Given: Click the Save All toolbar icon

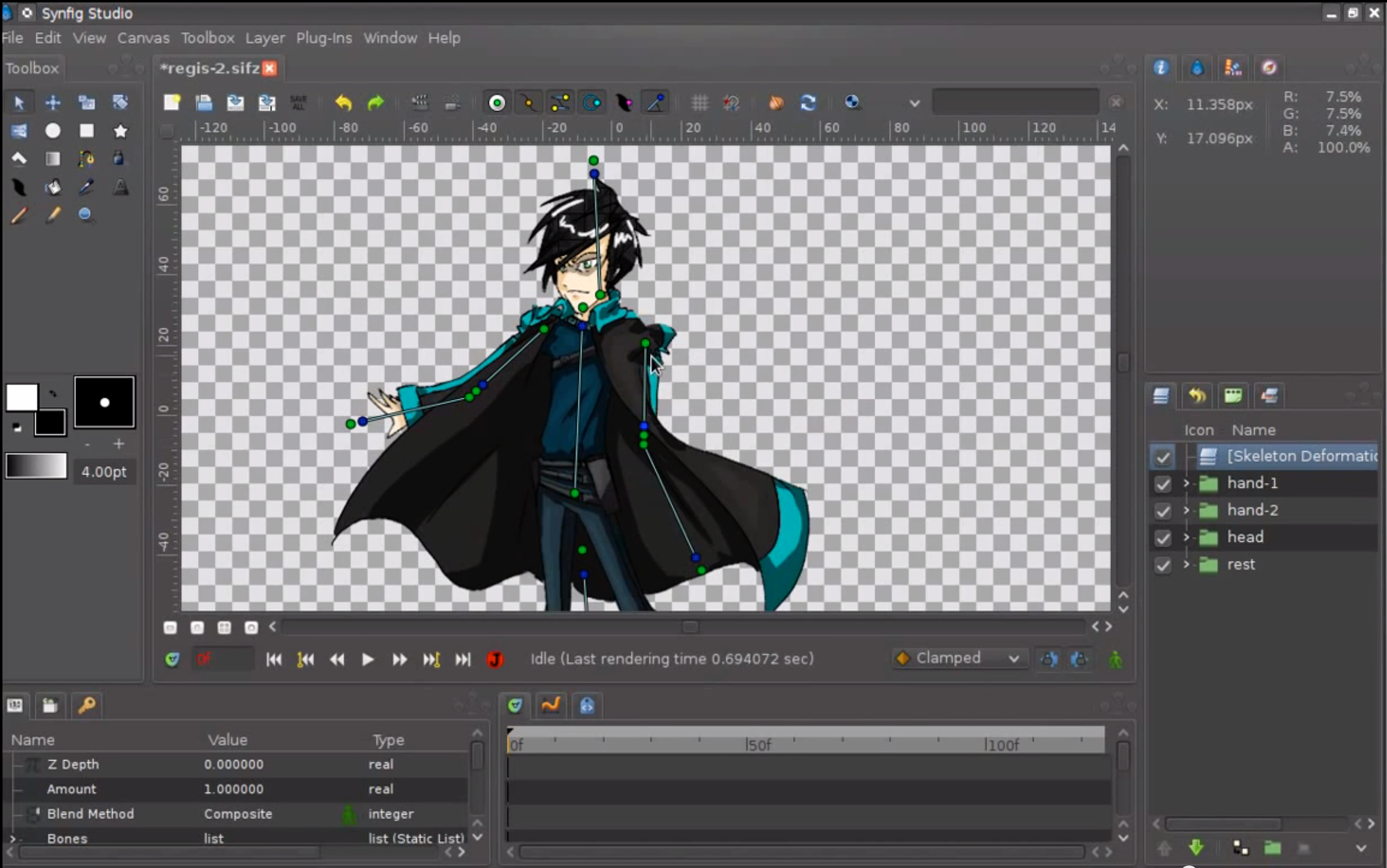Looking at the screenshot, I should [299, 102].
